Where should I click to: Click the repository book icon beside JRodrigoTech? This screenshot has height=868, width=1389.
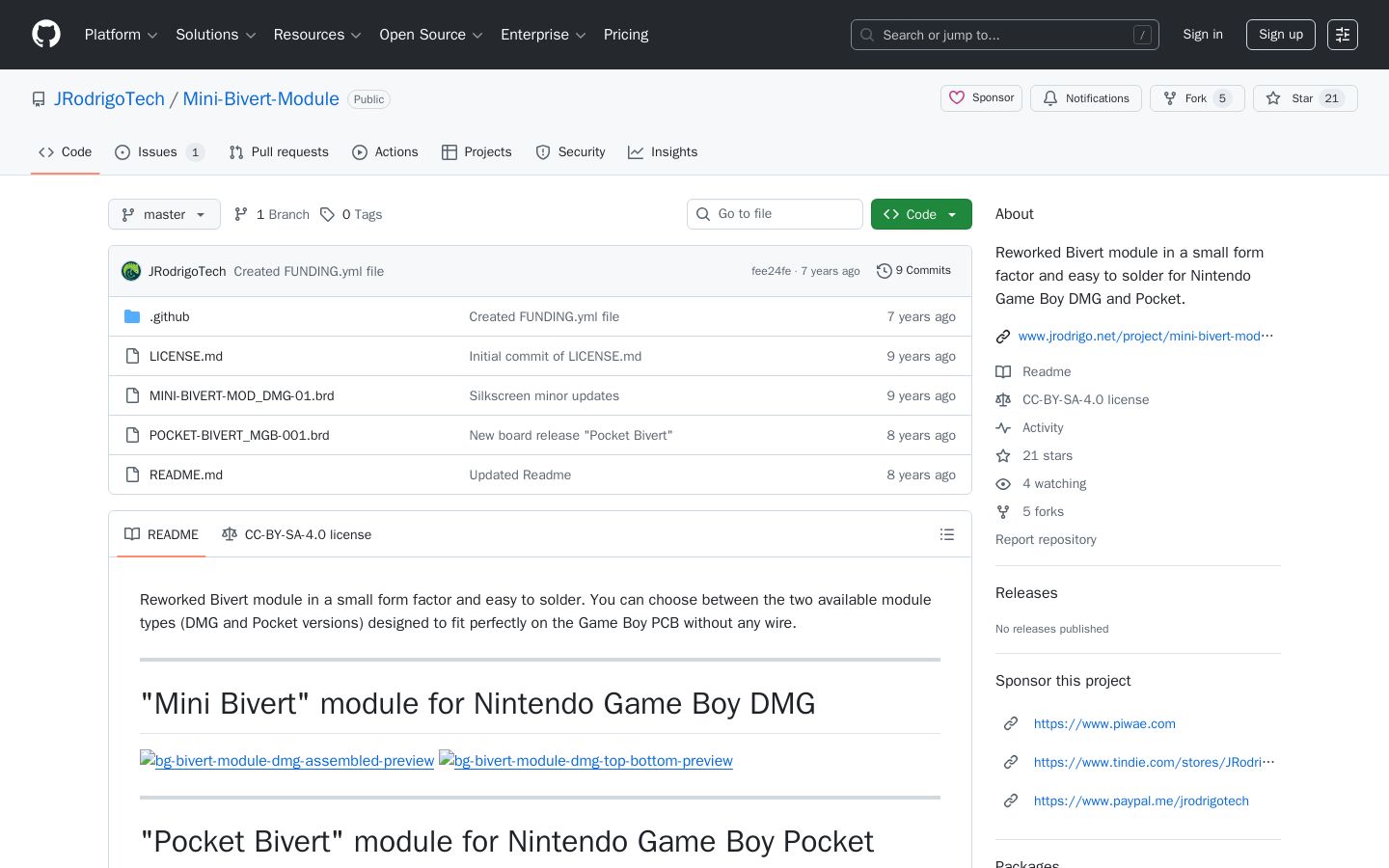39,99
